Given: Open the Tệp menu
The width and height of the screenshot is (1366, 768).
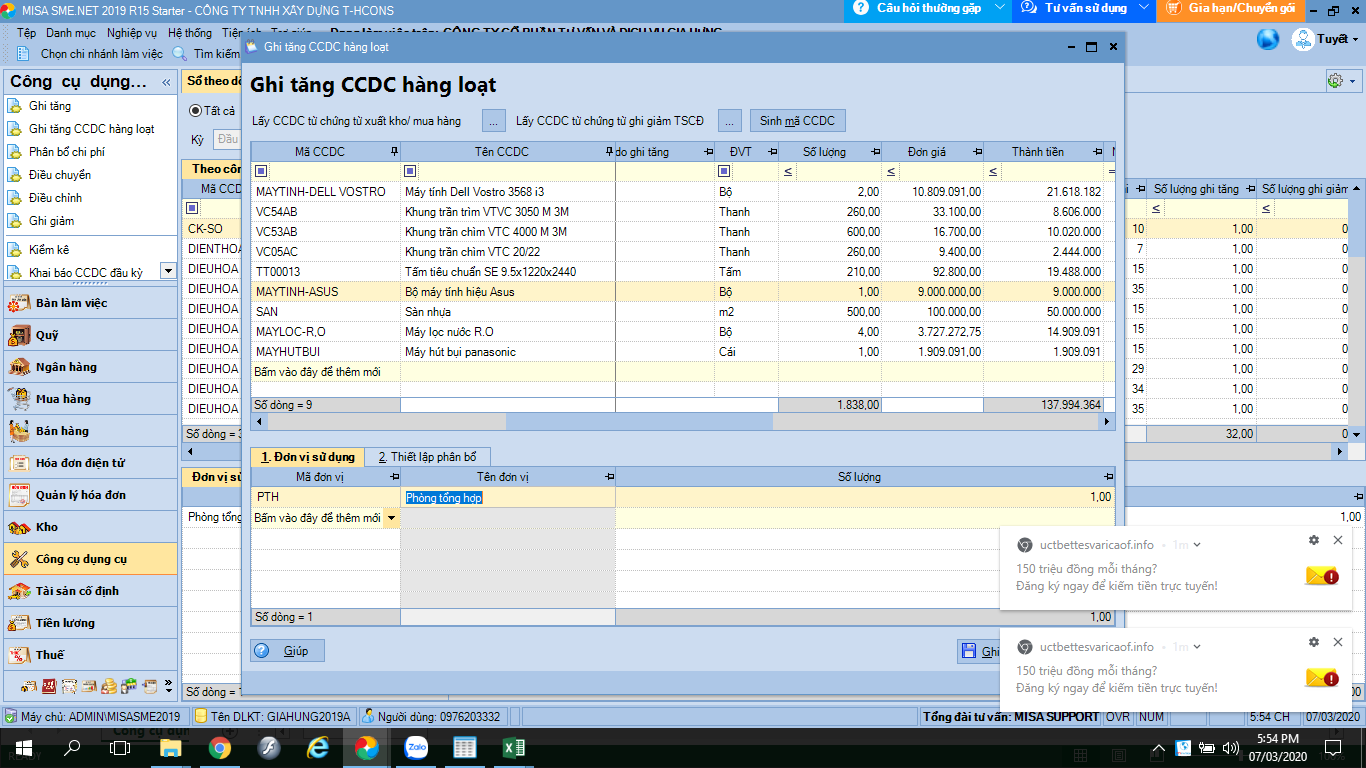Looking at the screenshot, I should coord(26,33).
